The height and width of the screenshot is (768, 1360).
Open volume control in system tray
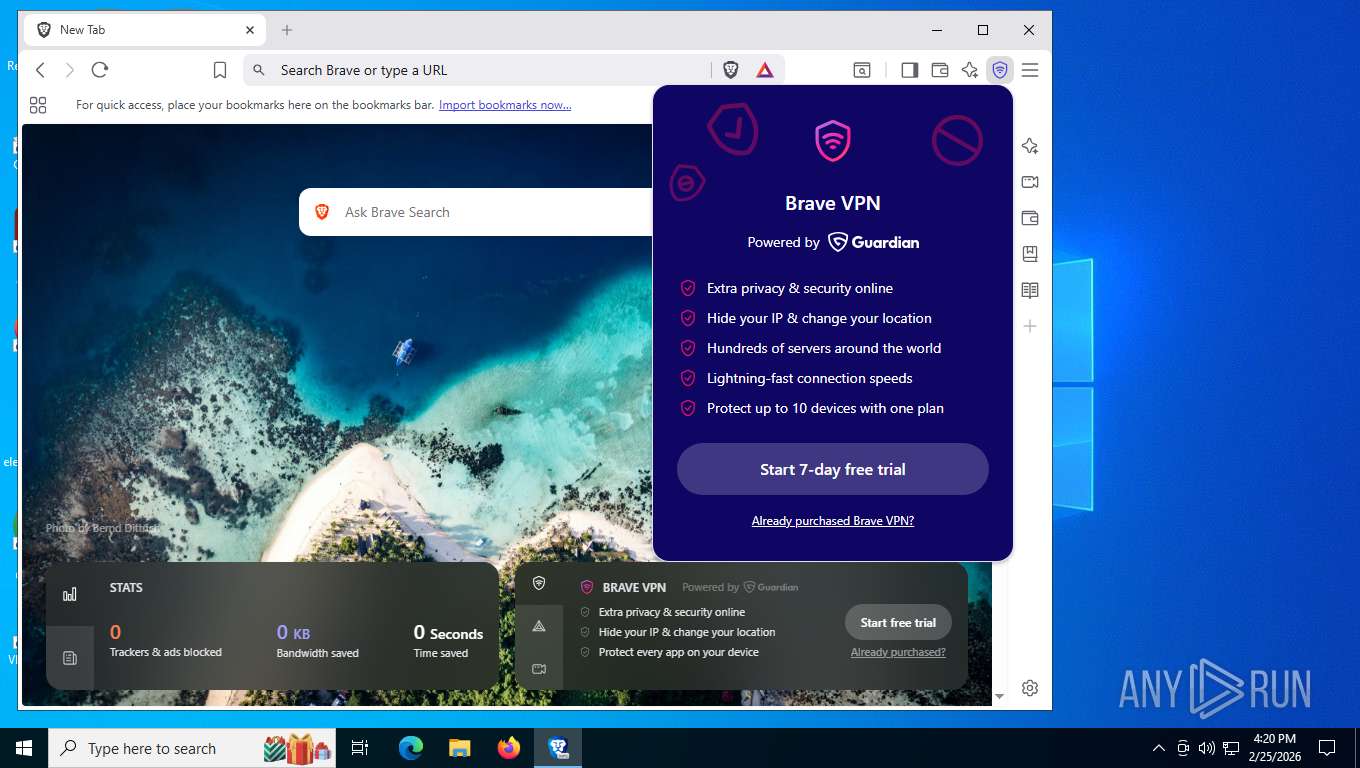point(1207,748)
